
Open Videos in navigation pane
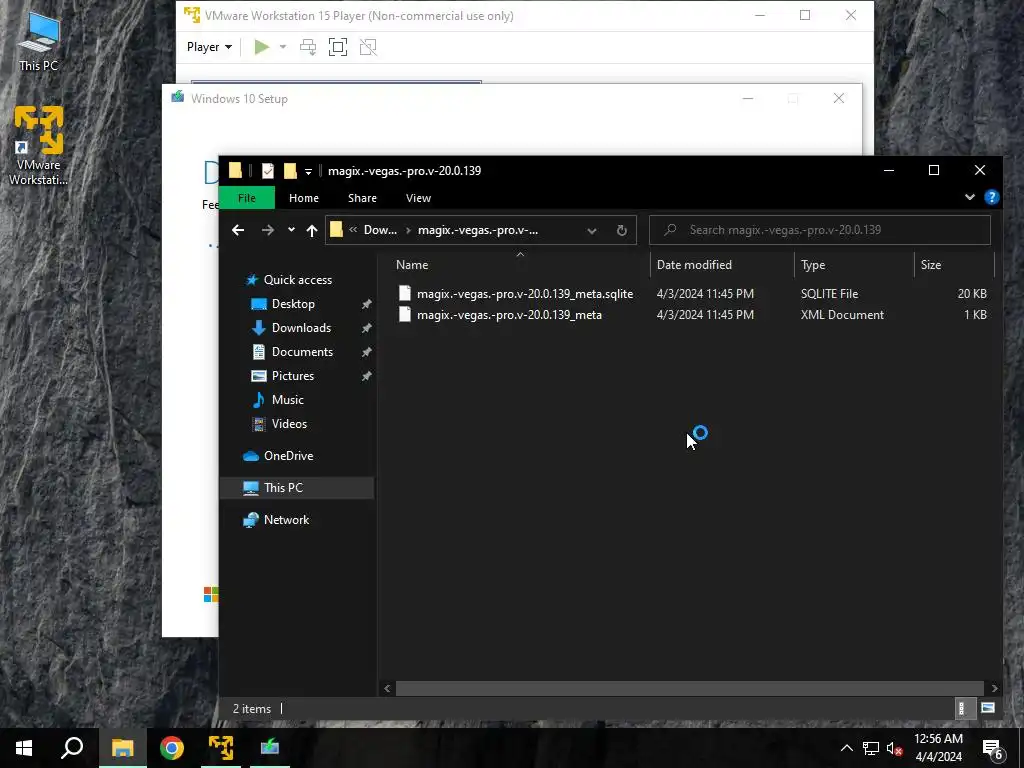tap(289, 424)
